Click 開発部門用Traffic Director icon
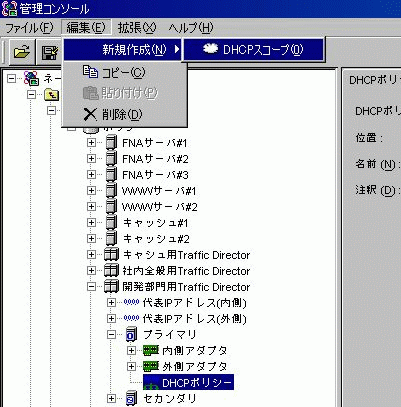The image size is (401, 407). pyautogui.click(x=111, y=287)
